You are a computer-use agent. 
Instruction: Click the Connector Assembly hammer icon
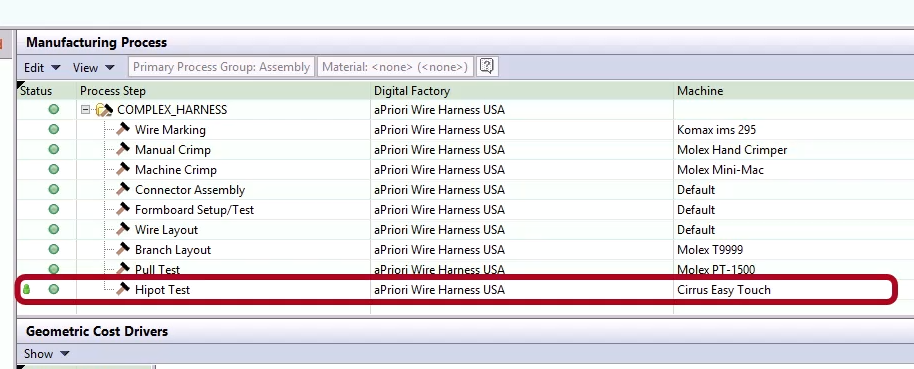tap(123, 189)
